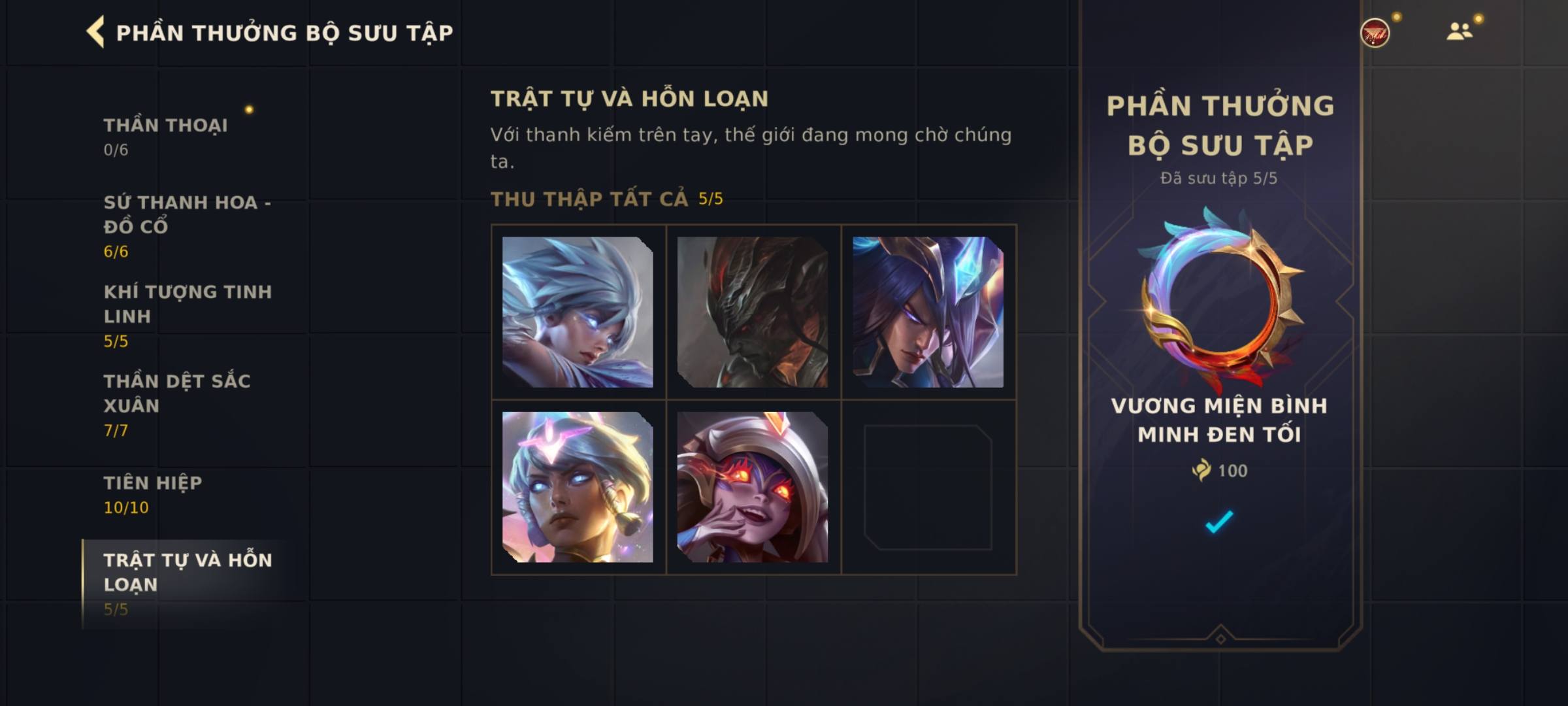Open the Sứ Thanh Hoa - Đồ Cổ collection
This screenshot has width=1568, height=706.
[188, 226]
